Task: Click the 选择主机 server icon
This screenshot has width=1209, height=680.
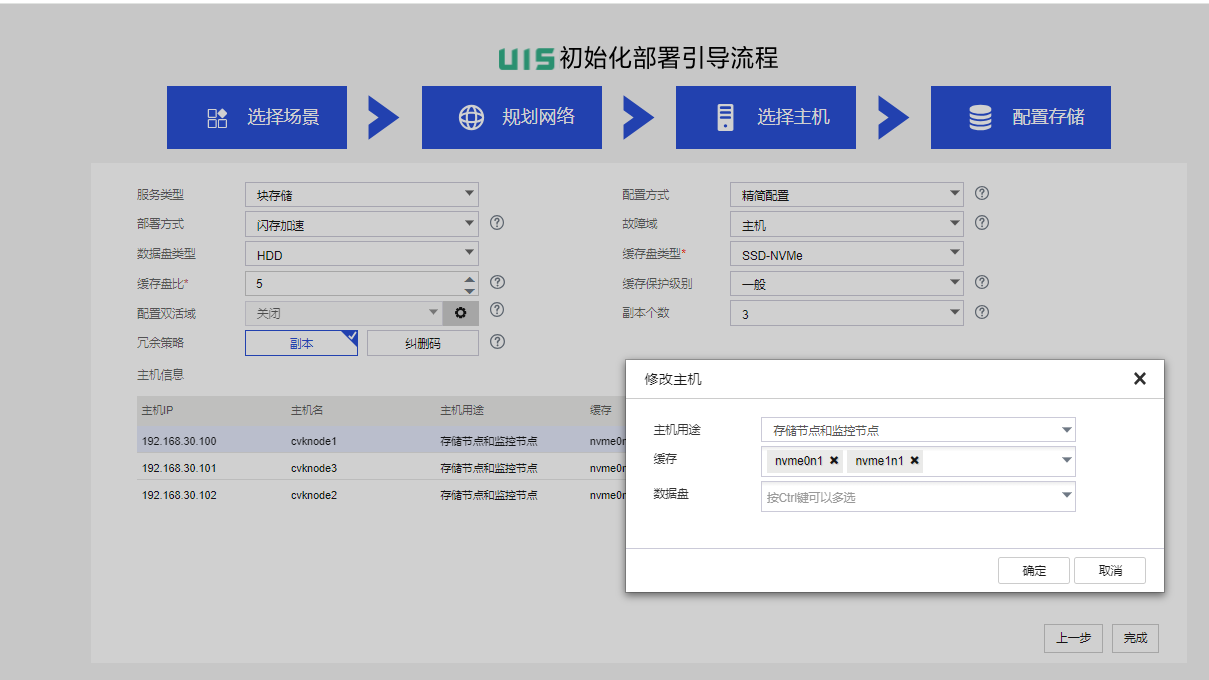Action: click(725, 117)
